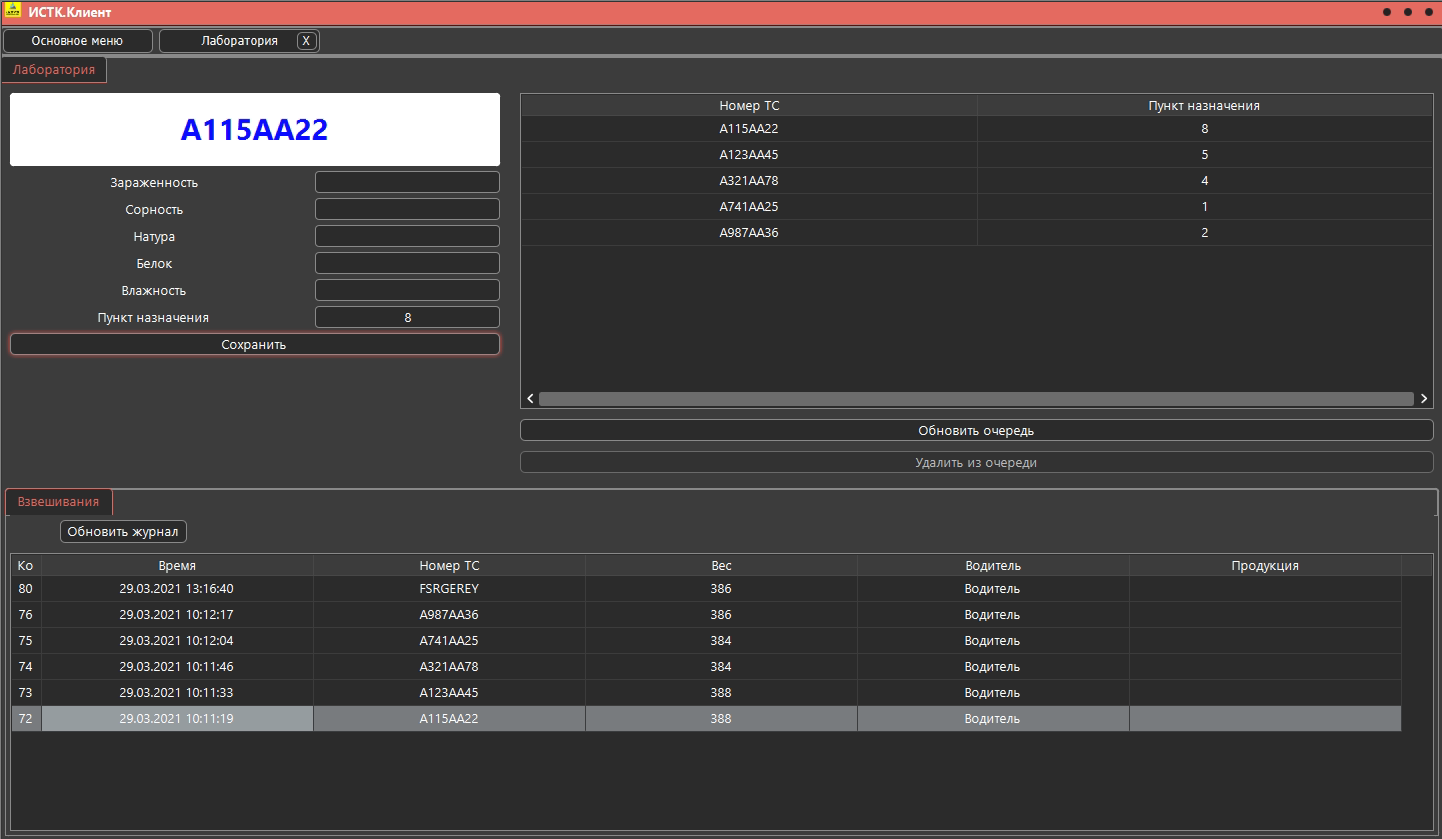Select queue row A987AA36
The height and width of the screenshot is (839, 1442).
click(x=976, y=233)
